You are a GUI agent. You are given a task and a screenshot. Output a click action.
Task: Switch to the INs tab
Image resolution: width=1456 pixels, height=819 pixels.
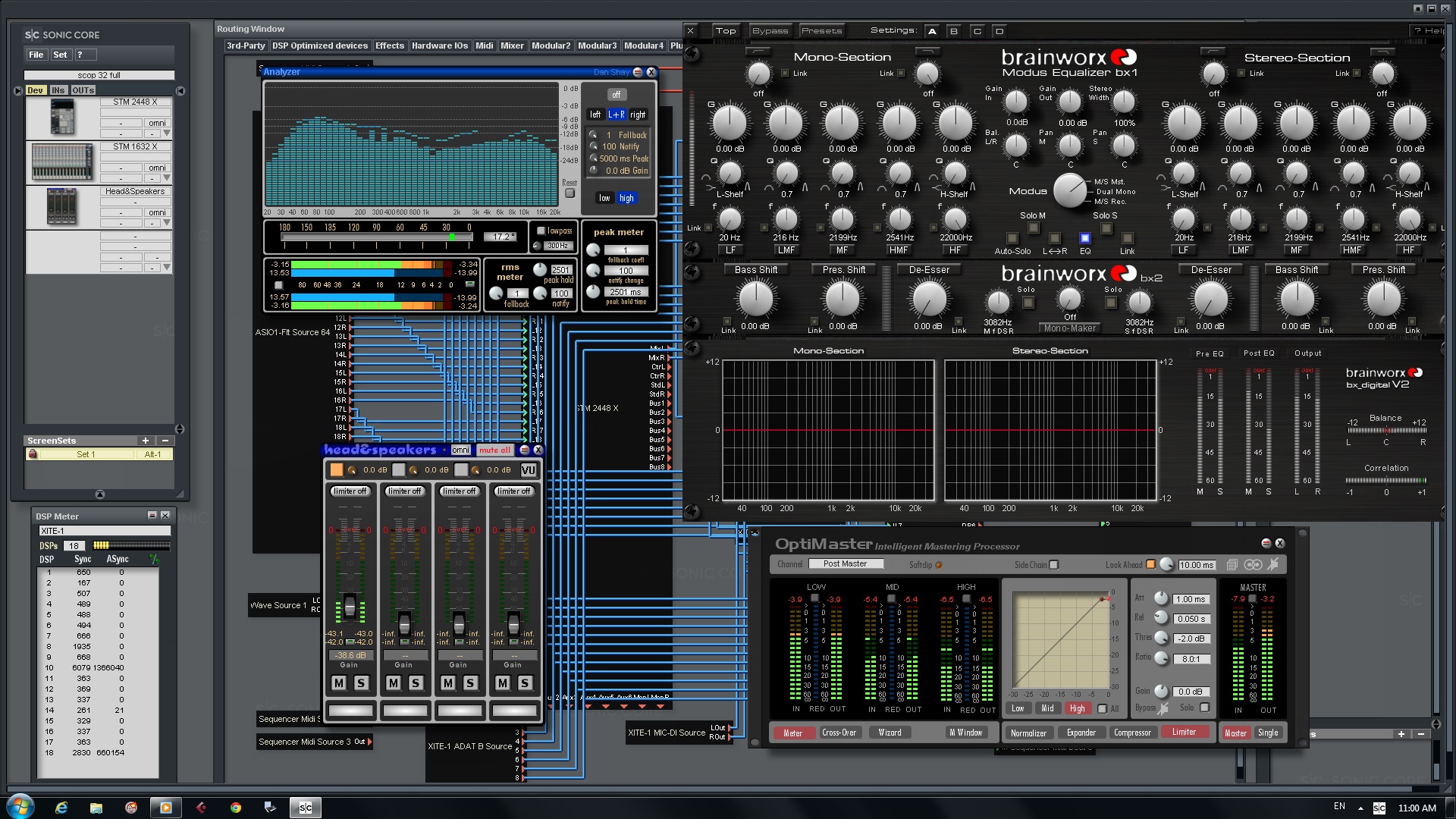point(58,90)
